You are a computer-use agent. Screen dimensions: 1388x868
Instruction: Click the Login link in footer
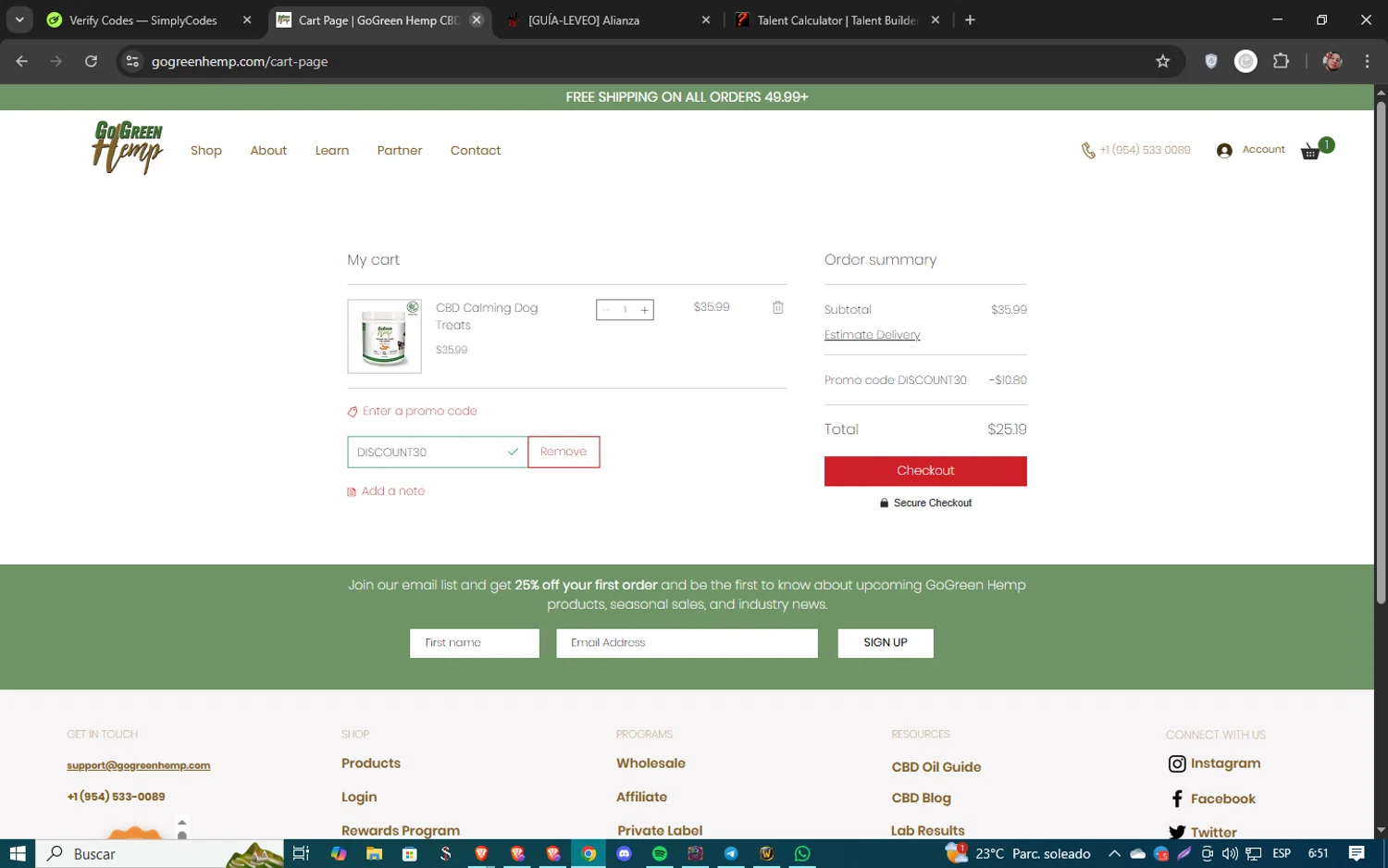click(359, 797)
